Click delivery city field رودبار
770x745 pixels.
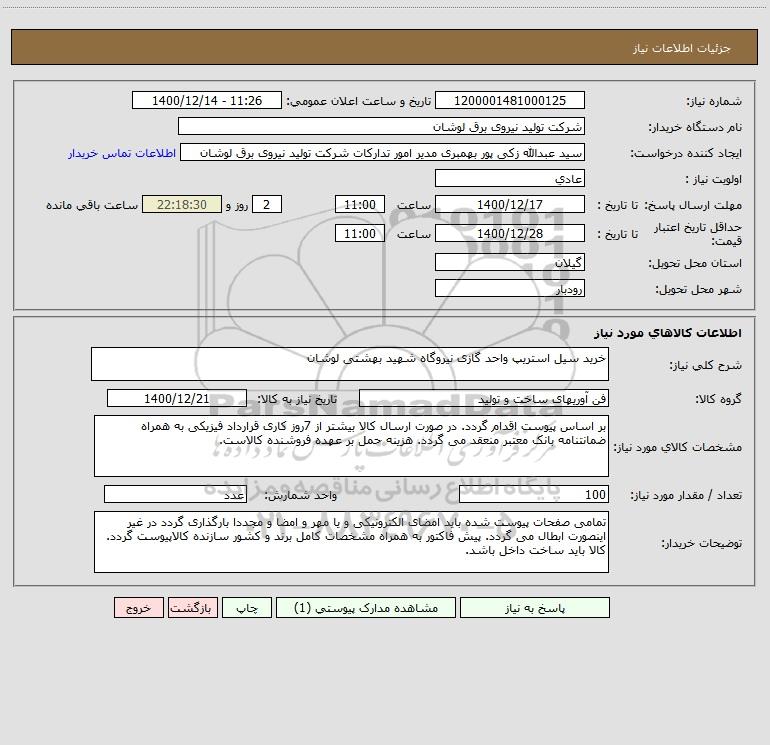click(510, 288)
